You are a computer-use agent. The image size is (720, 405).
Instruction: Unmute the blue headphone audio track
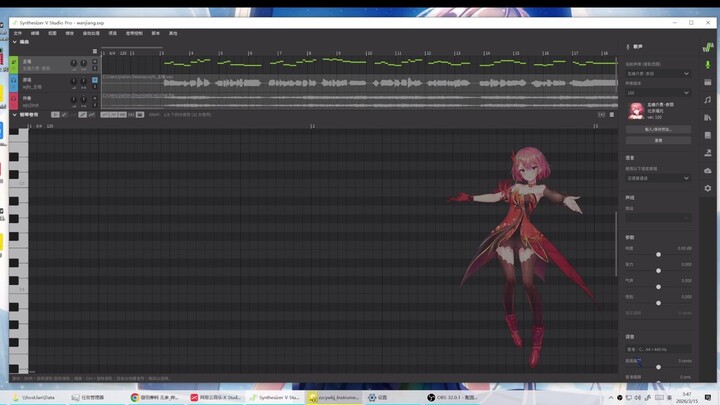click(95, 80)
